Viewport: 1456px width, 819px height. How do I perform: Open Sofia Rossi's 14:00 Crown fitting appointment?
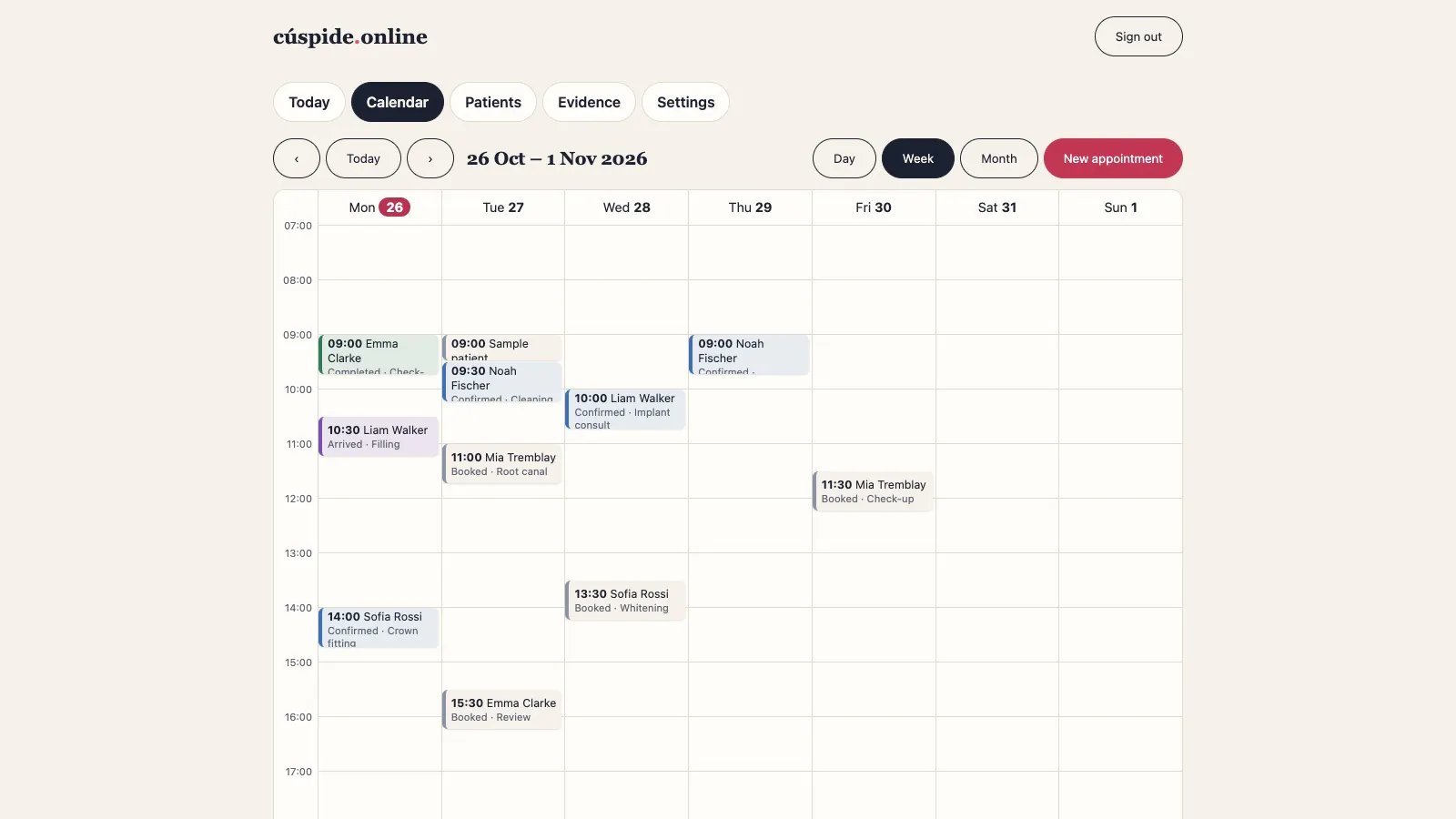point(379,628)
